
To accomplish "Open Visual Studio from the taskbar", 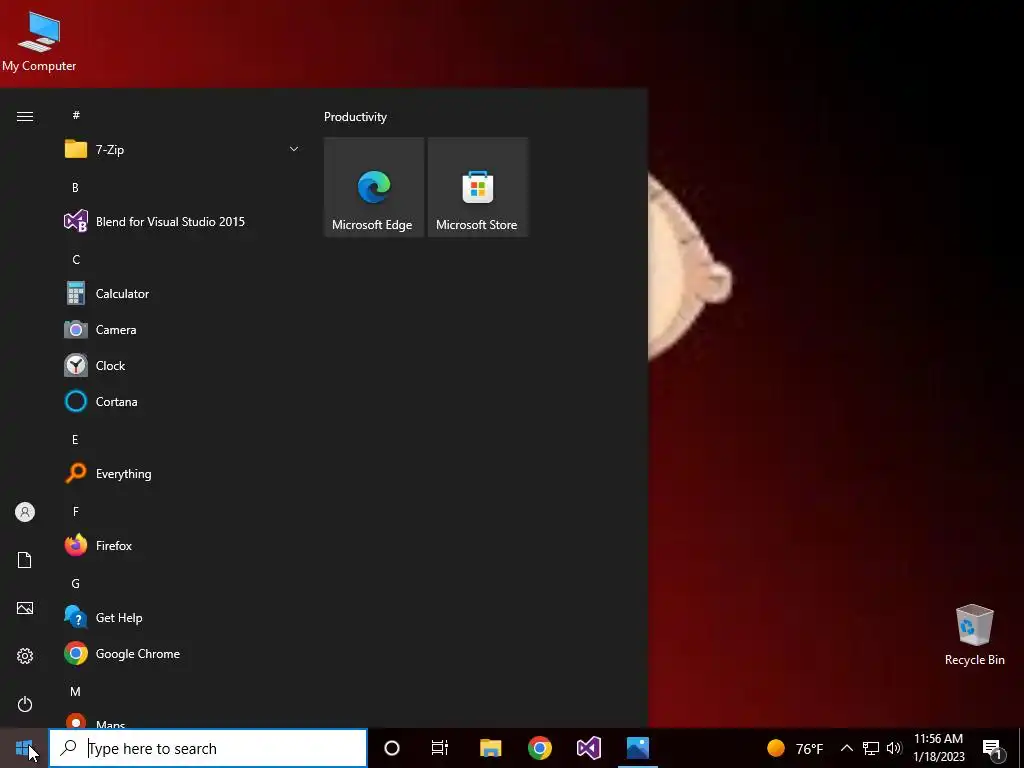I will 588,748.
